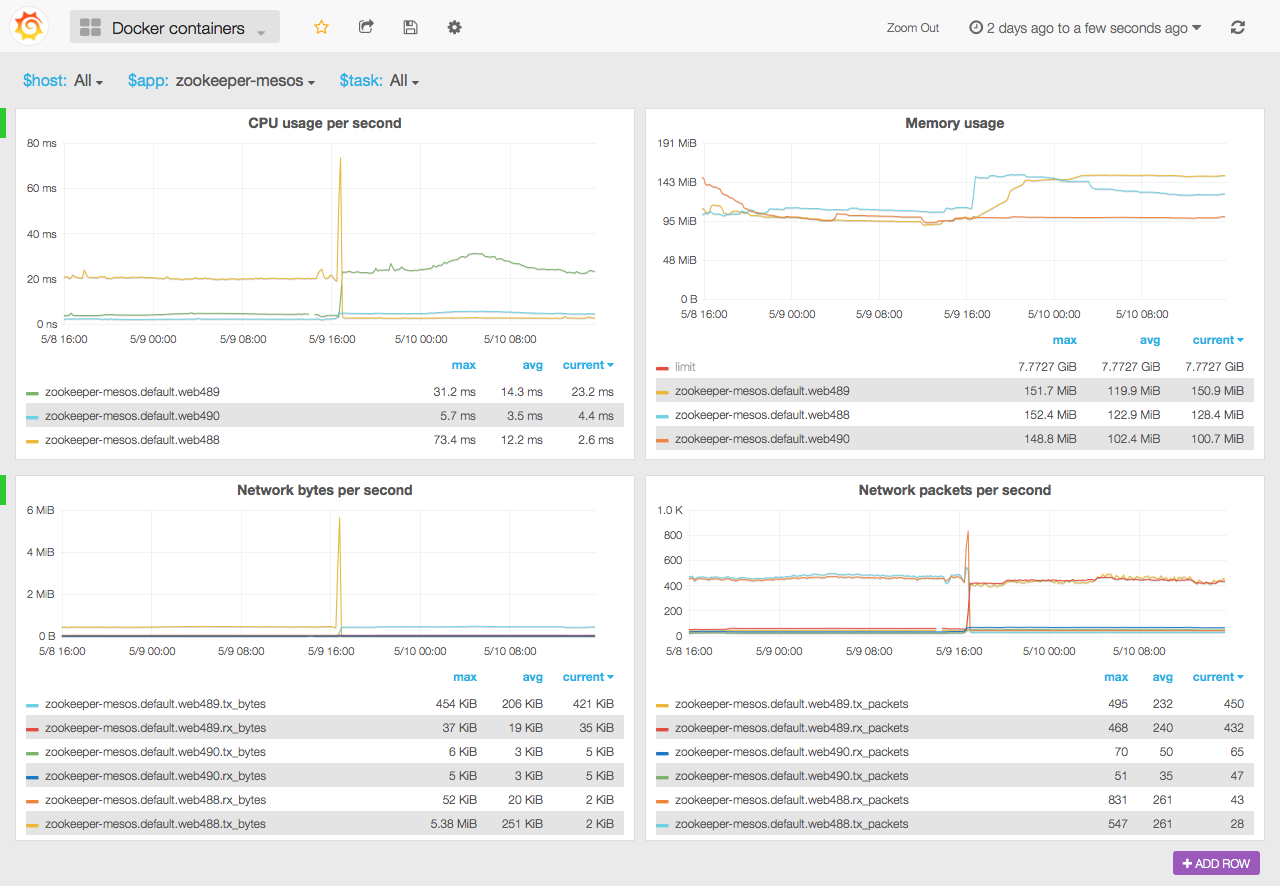This screenshot has height=886, width=1280.
Task: Refresh dashboard with circular arrows icon
Action: coord(1238,28)
